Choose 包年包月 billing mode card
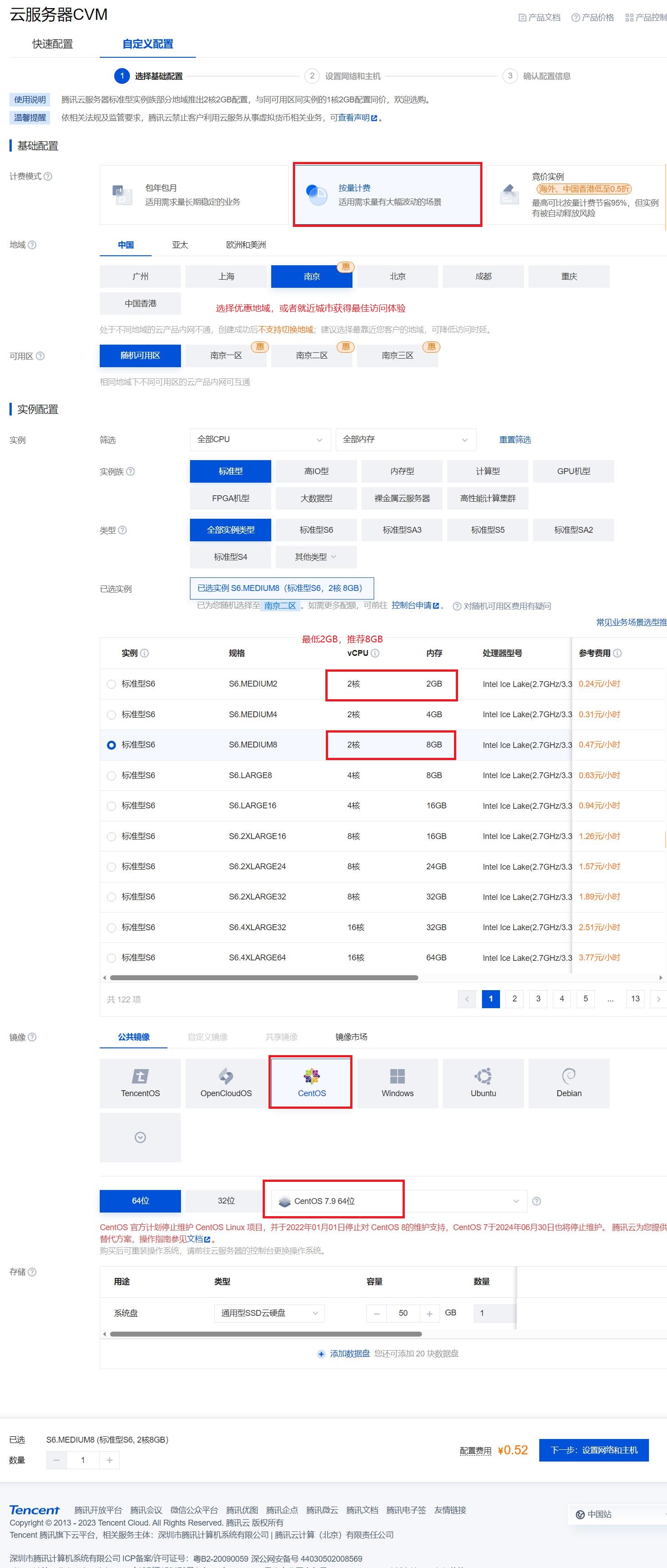 [x=194, y=195]
